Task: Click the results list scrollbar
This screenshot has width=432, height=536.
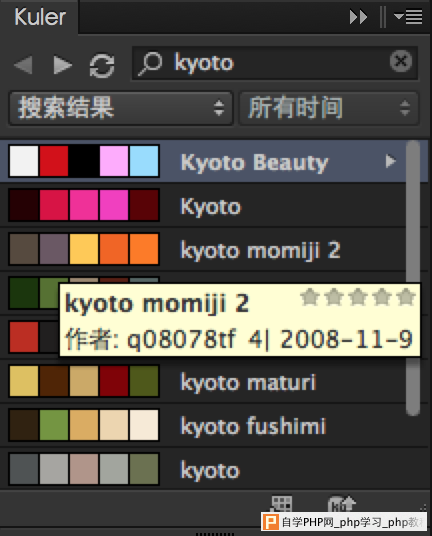Action: (x=413, y=278)
